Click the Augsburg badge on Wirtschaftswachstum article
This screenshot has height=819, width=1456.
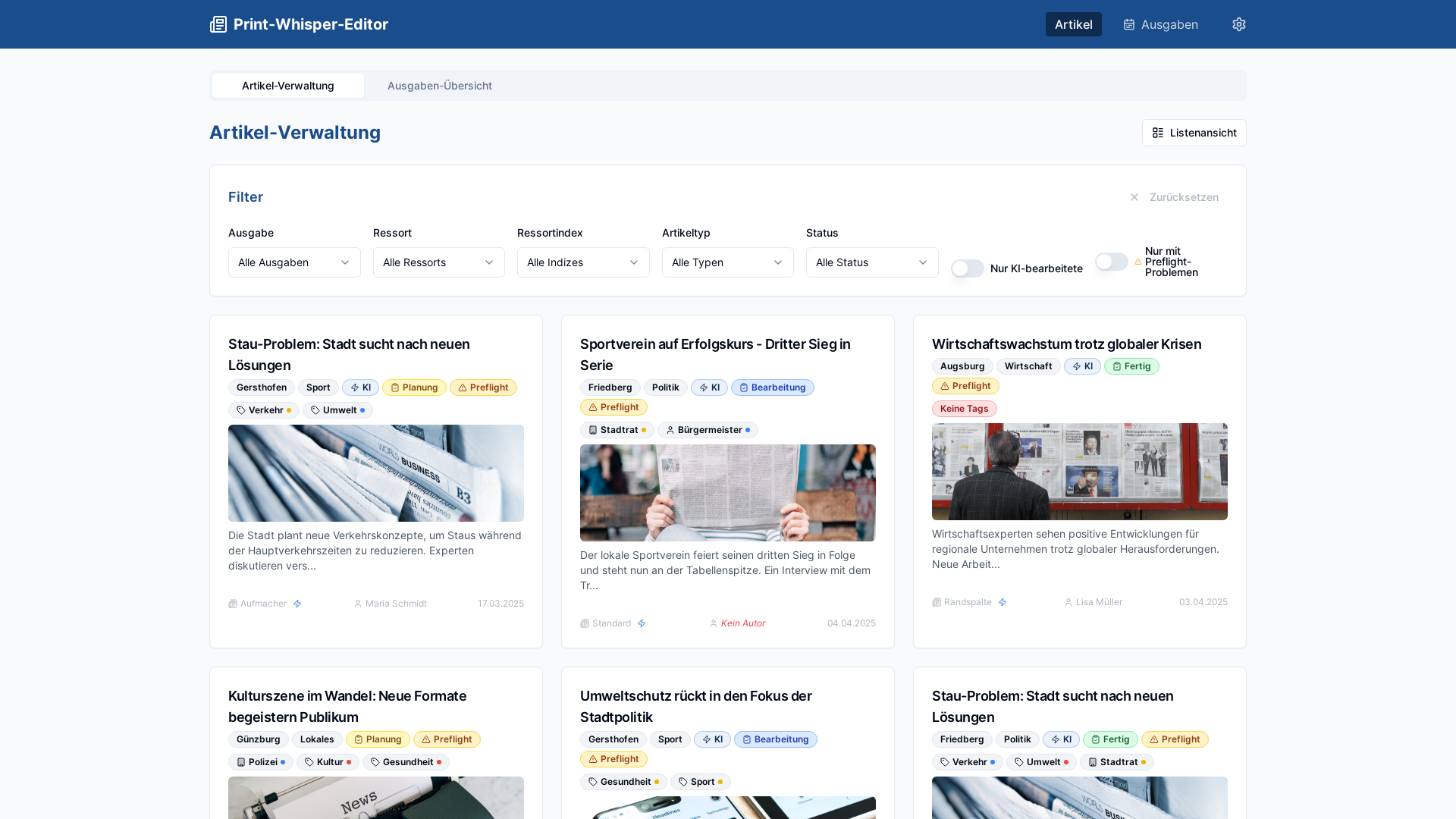(962, 366)
